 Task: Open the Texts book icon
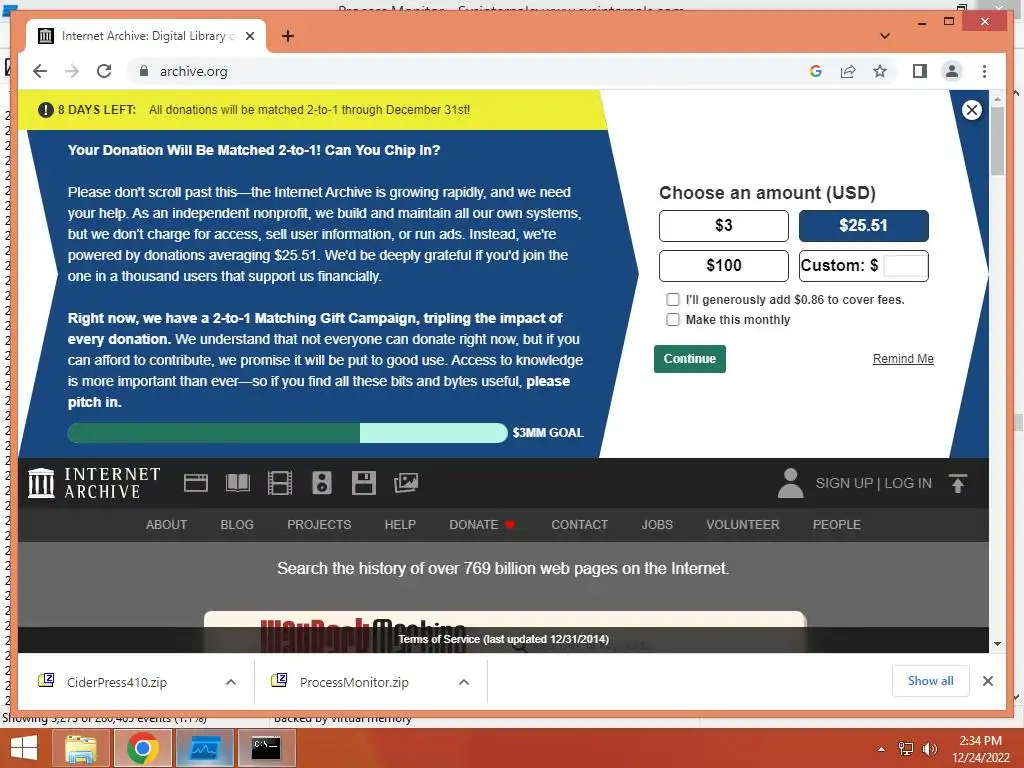point(238,483)
